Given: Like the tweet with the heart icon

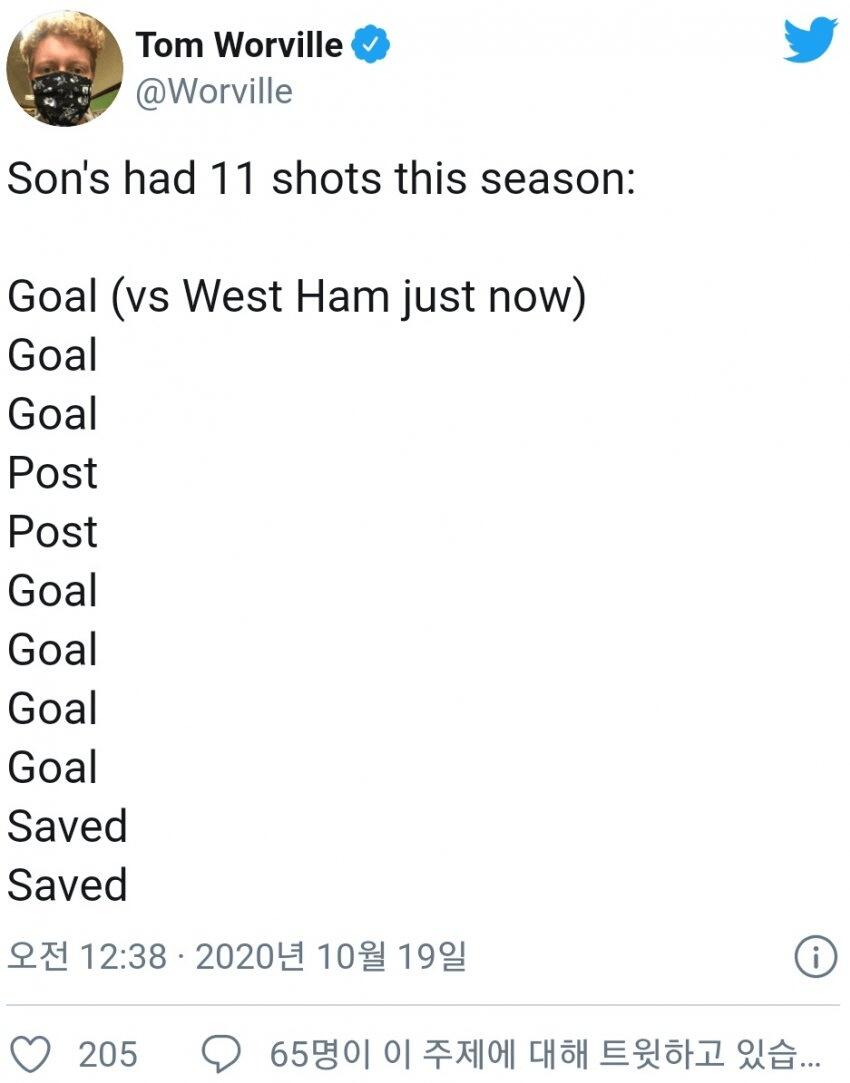Looking at the screenshot, I should pyautogui.click(x=36, y=1054).
